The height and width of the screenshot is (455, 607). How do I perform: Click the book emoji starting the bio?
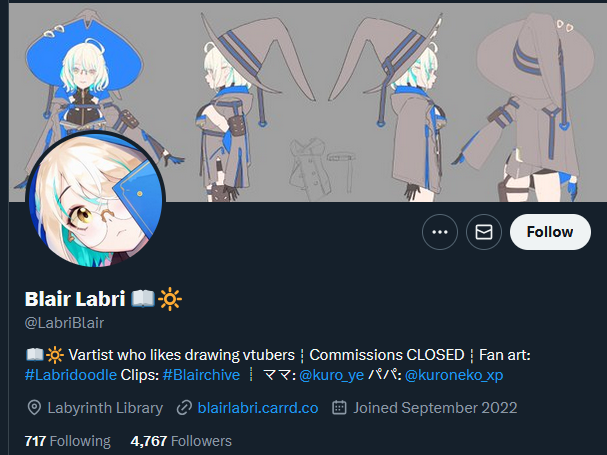click(34, 355)
